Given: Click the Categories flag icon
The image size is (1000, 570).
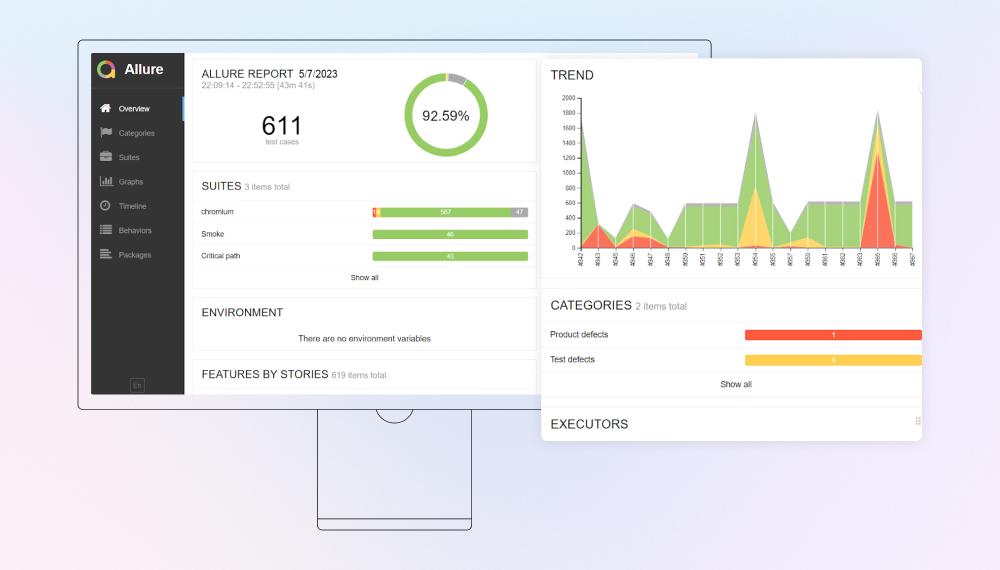Looking at the screenshot, I should (106, 133).
